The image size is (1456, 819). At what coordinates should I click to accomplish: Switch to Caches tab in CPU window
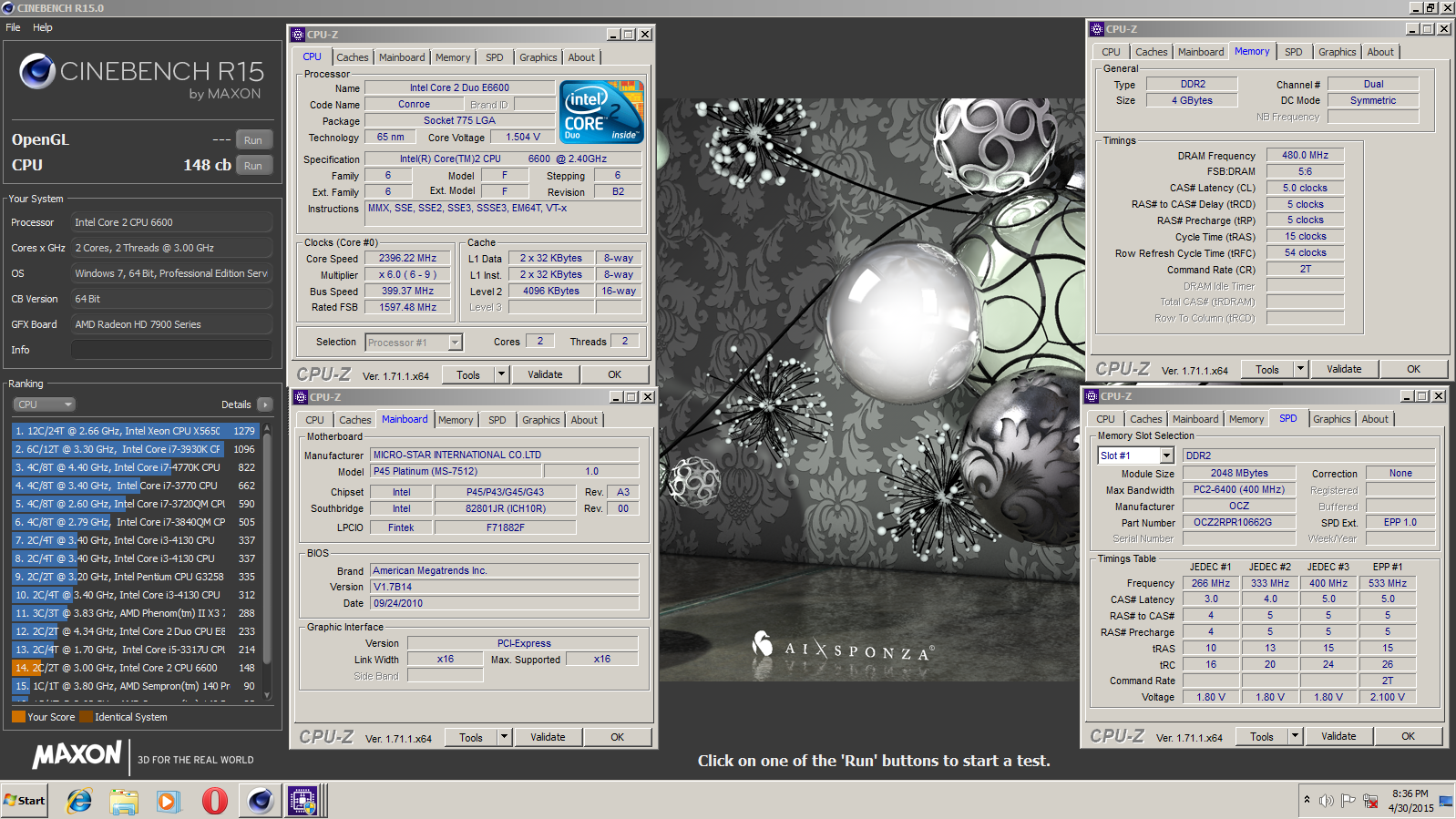tap(353, 57)
